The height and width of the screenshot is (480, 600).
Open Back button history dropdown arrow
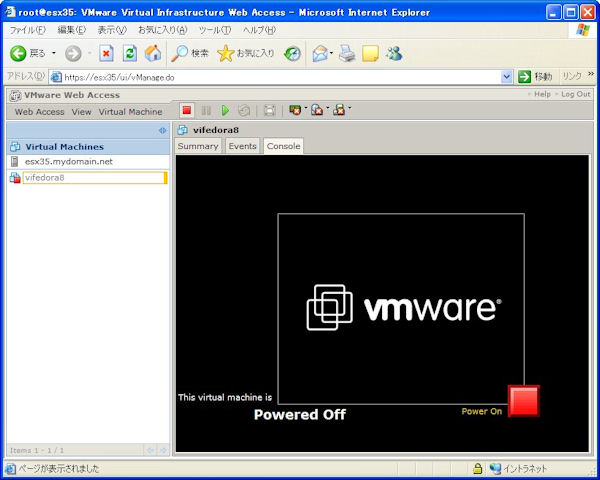(54, 53)
